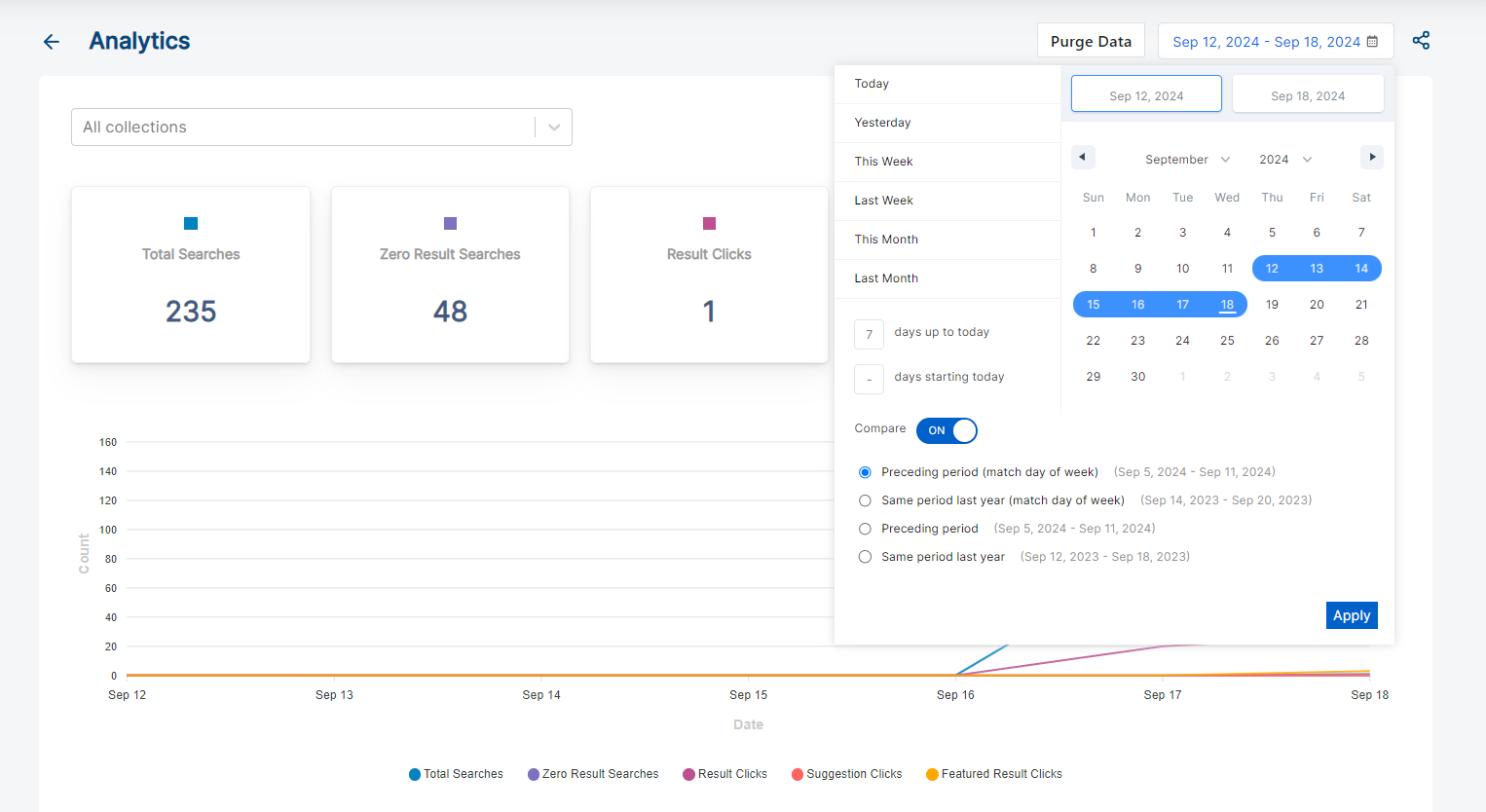This screenshot has width=1486, height=812.
Task: Click the Purge Data button
Action: coord(1091,41)
